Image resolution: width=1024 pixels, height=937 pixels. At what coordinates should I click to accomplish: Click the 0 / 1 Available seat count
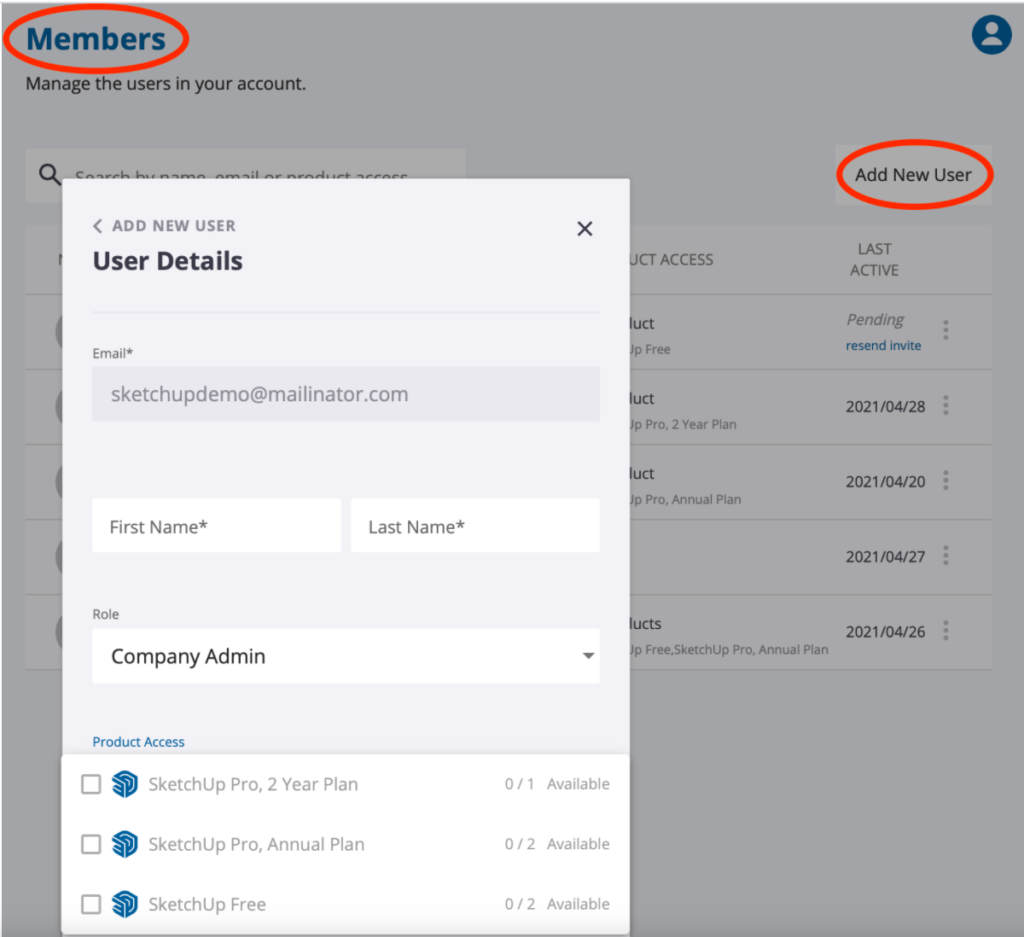[557, 784]
